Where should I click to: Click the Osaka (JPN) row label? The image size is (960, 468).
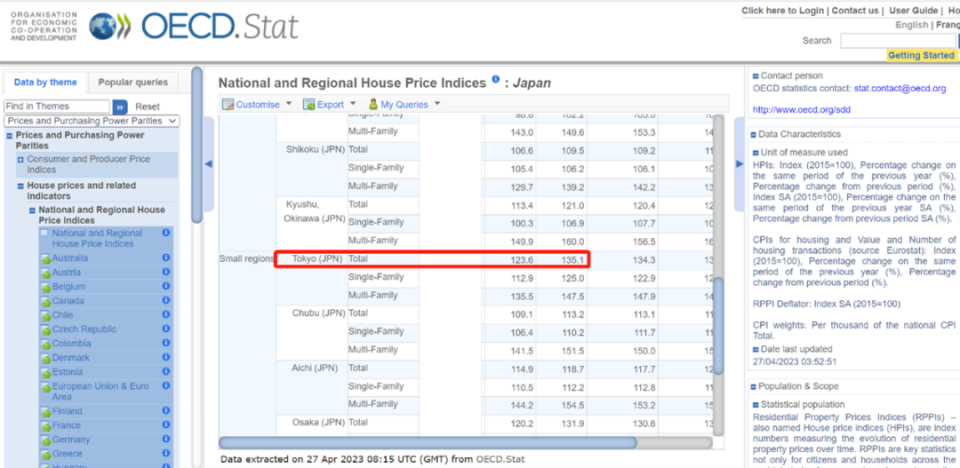(x=318, y=422)
